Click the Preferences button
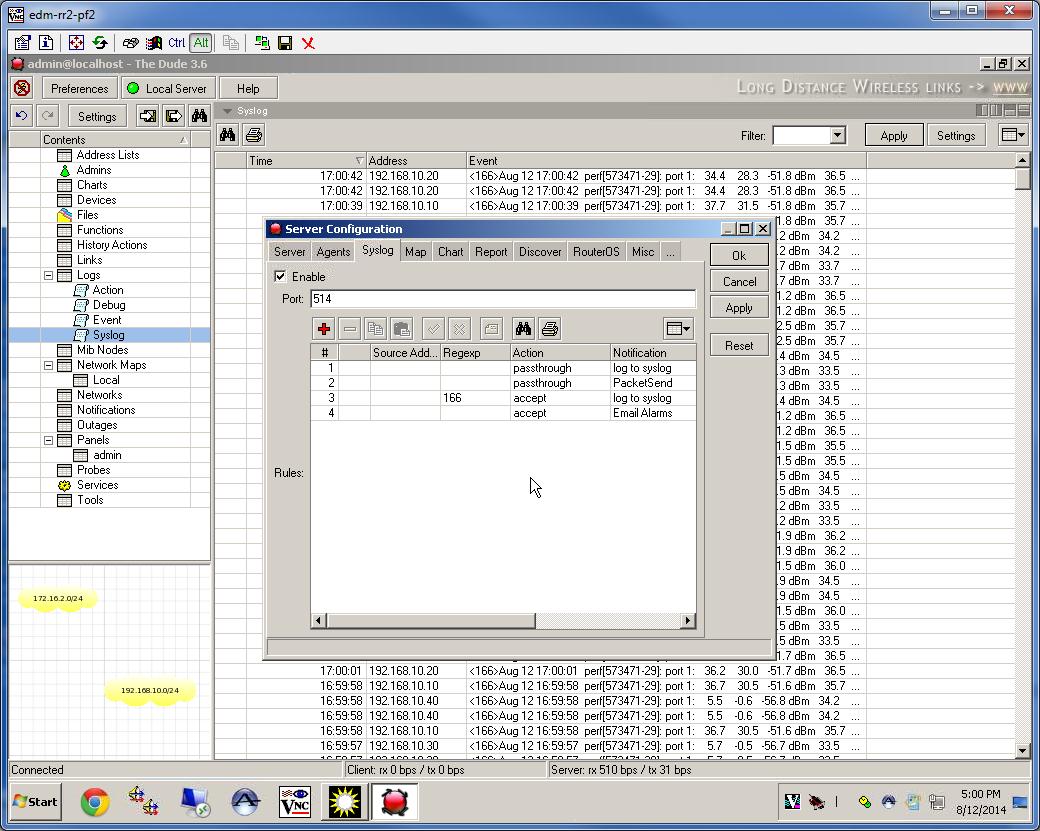Screen dimensions: 1040x831 80,89
